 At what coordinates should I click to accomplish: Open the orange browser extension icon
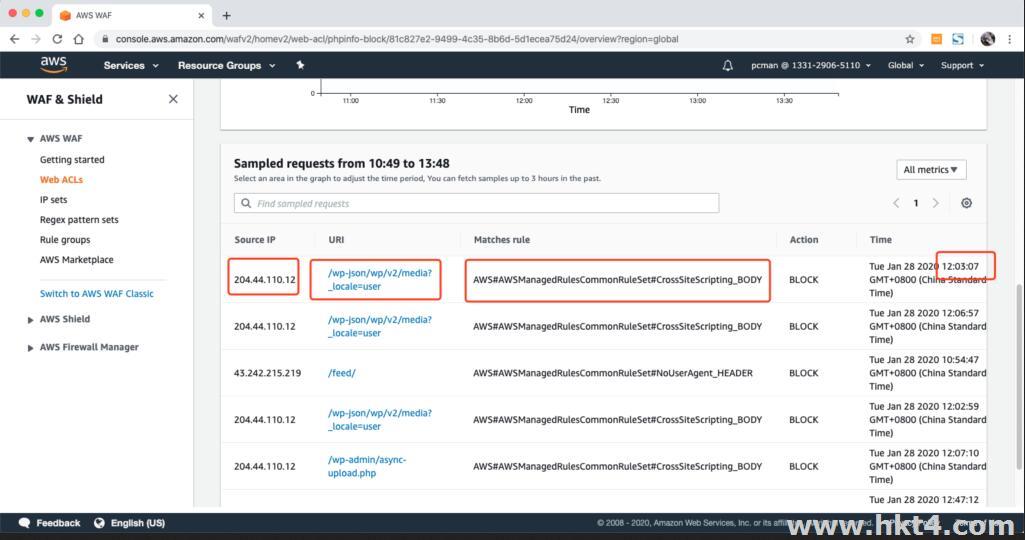coord(936,39)
